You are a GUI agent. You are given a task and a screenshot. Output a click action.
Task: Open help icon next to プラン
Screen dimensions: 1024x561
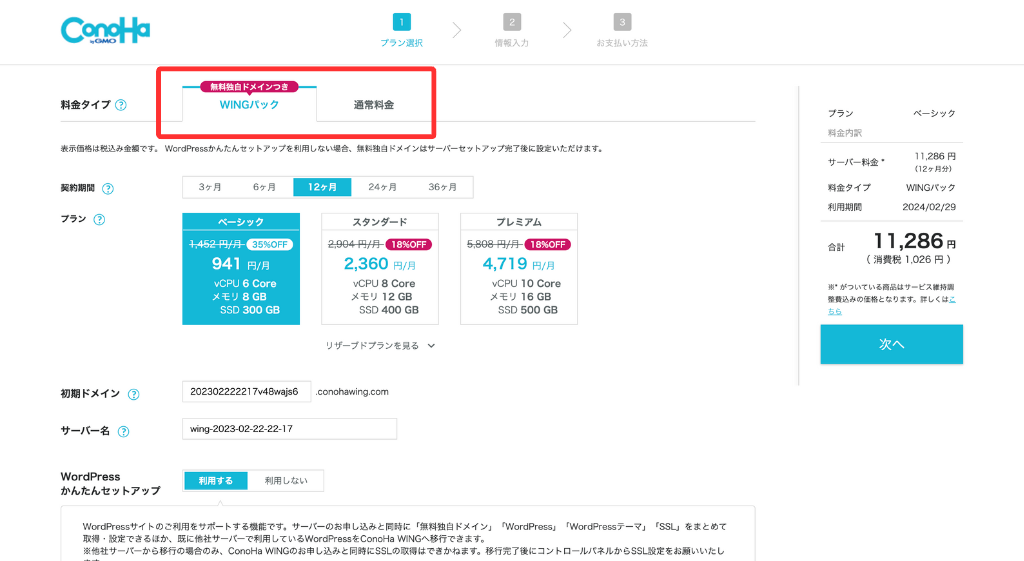[x=99, y=219]
